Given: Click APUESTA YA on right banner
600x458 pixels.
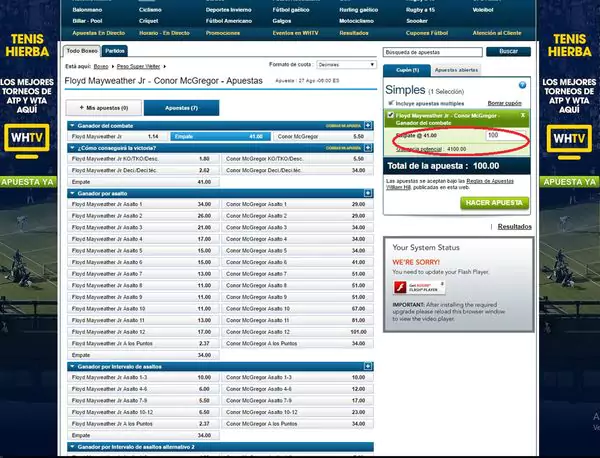Looking at the screenshot, I should coord(569,182).
